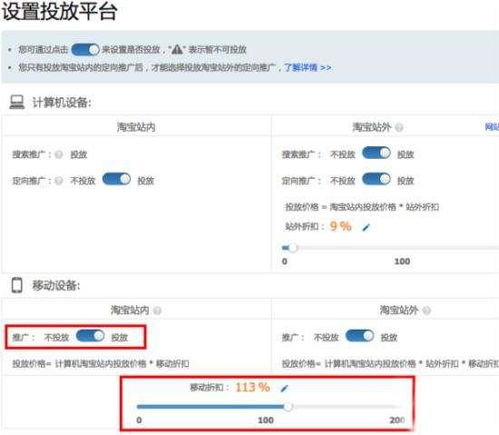This screenshot has height=435, width=499.
Task: Click the 站外折扣 slider handle
Action: [292, 248]
